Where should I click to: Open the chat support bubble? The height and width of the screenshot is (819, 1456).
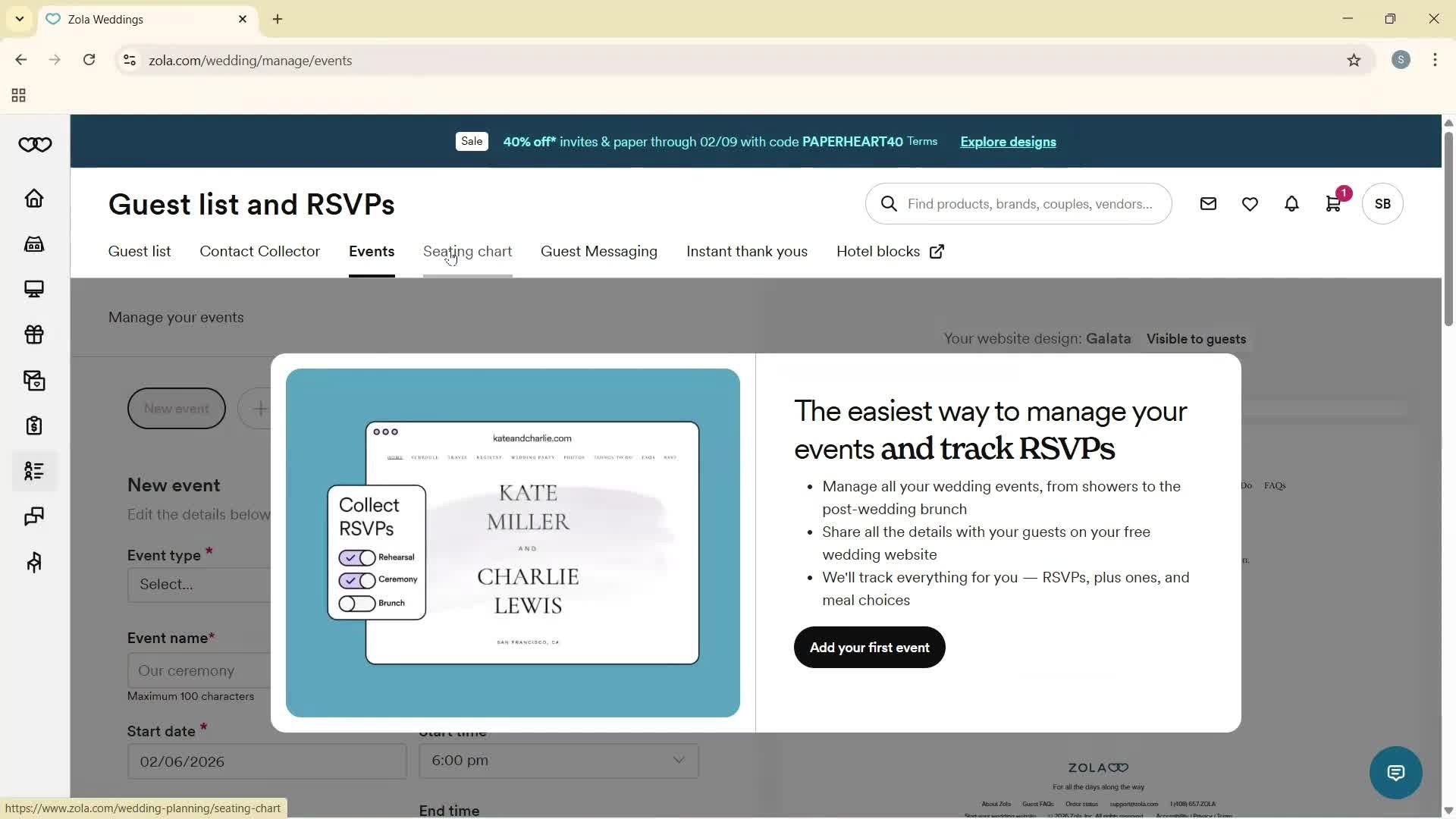click(x=1395, y=773)
